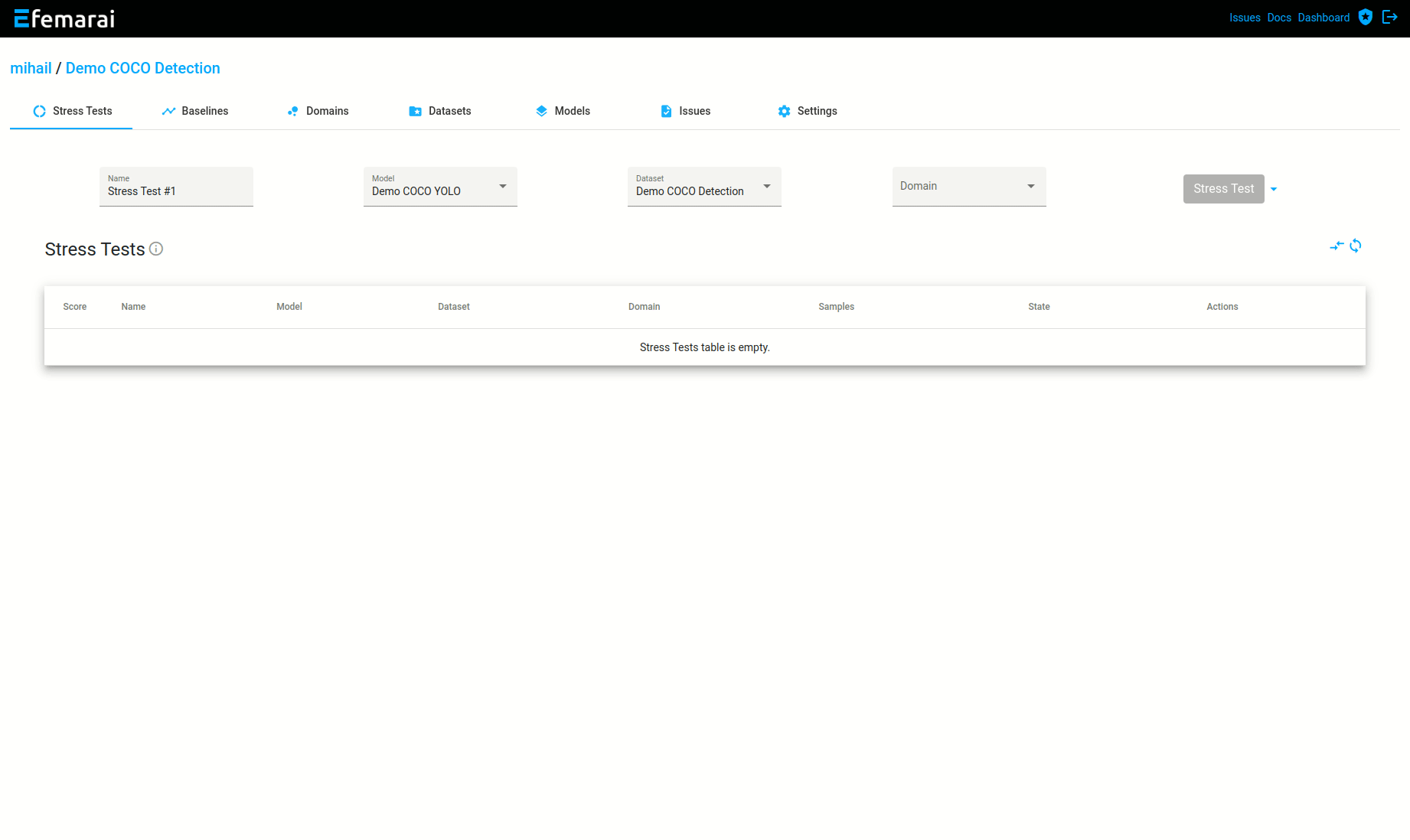This screenshot has width=1410, height=840.
Task: Refresh the stress tests table
Action: [1356, 246]
